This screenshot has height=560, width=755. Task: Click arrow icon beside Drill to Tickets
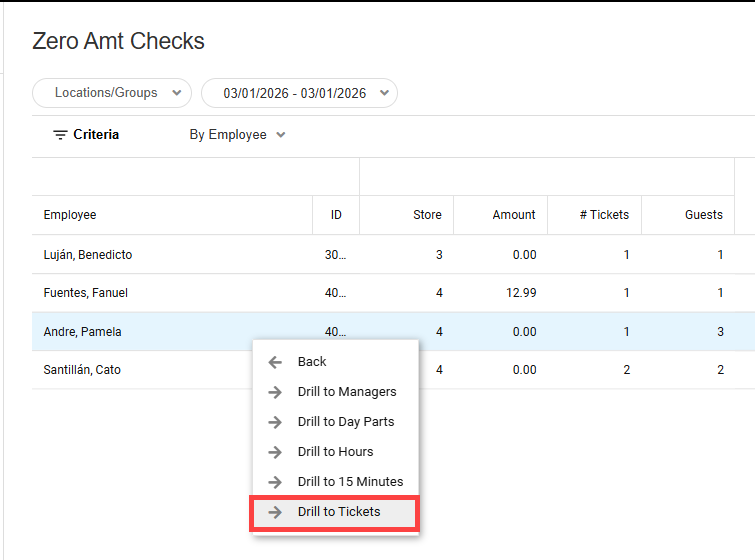click(275, 512)
